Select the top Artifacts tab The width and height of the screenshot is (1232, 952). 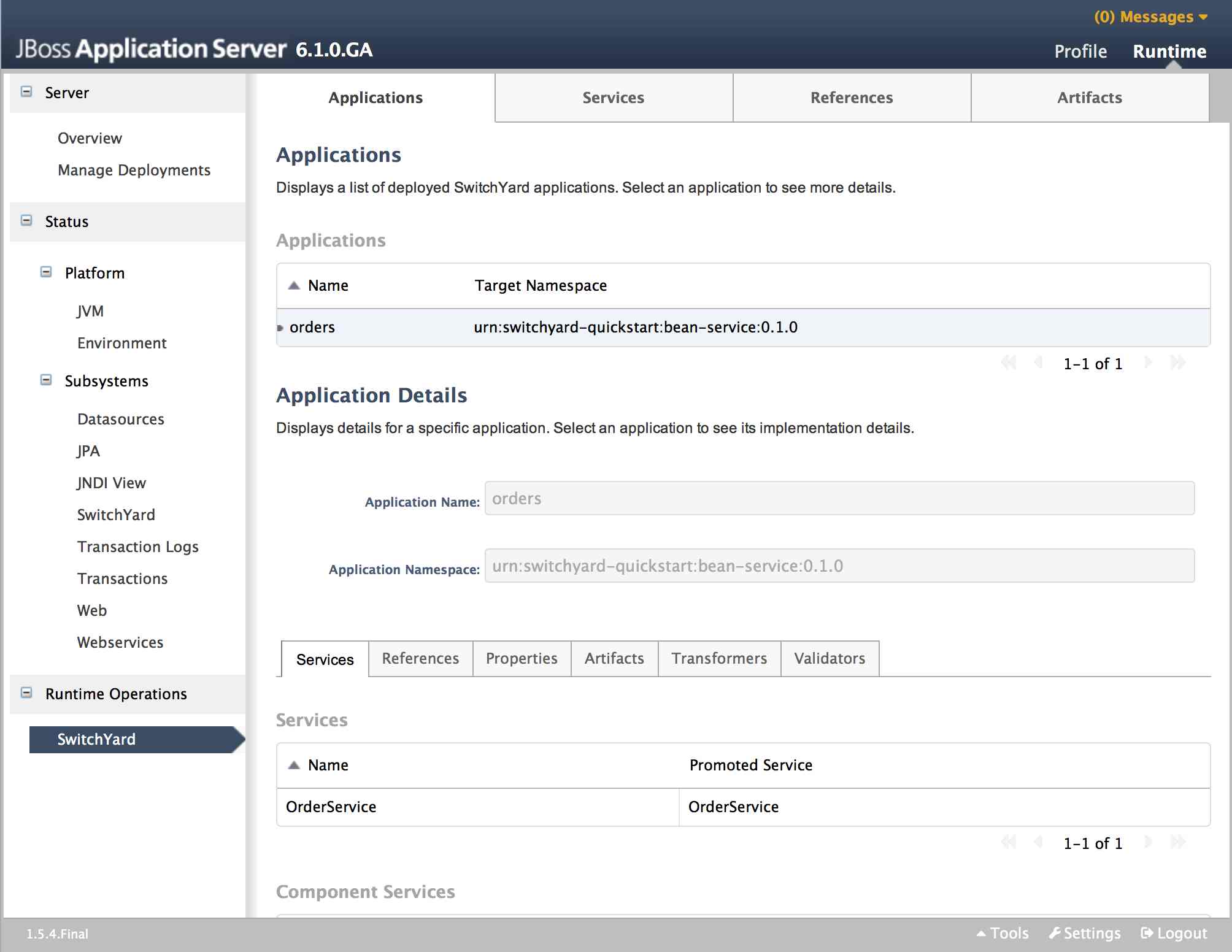(x=1090, y=98)
